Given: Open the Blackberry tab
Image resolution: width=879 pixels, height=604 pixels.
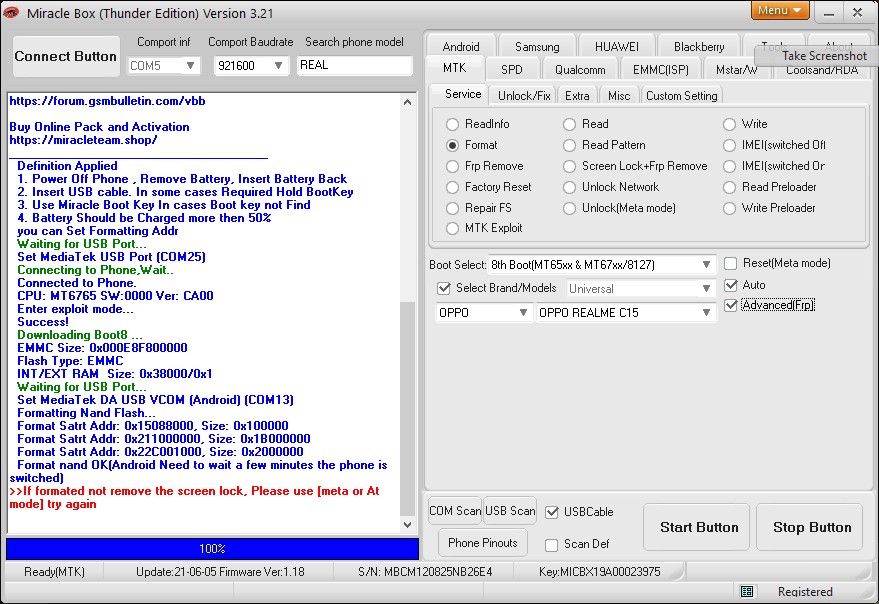Looking at the screenshot, I should coord(699,46).
